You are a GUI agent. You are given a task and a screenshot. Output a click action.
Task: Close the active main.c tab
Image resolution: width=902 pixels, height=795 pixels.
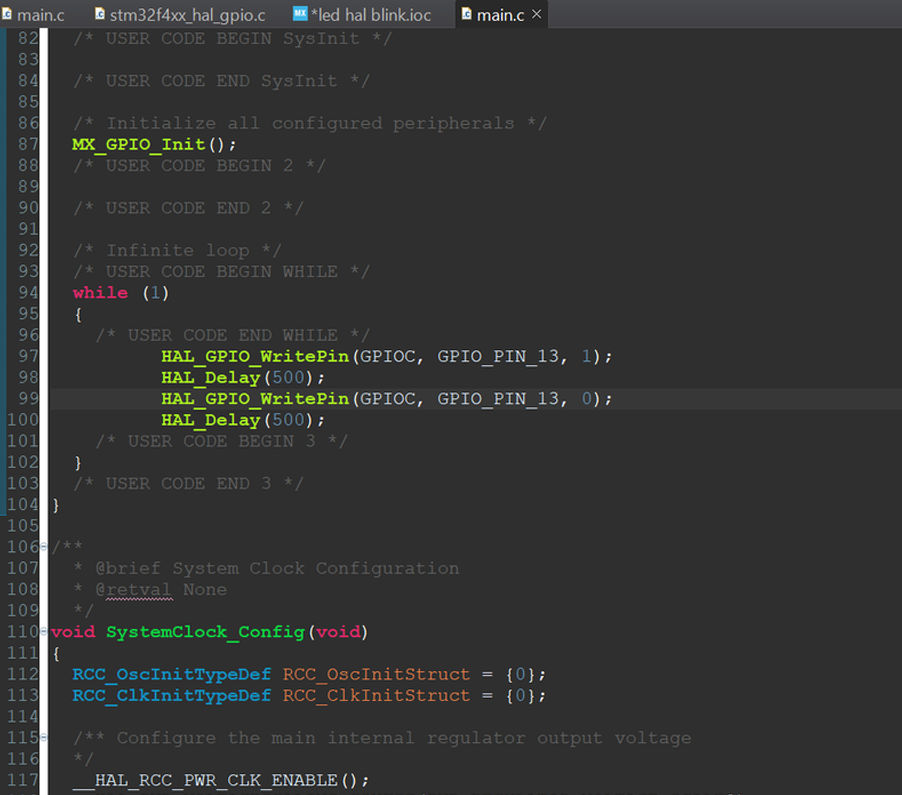(x=537, y=14)
